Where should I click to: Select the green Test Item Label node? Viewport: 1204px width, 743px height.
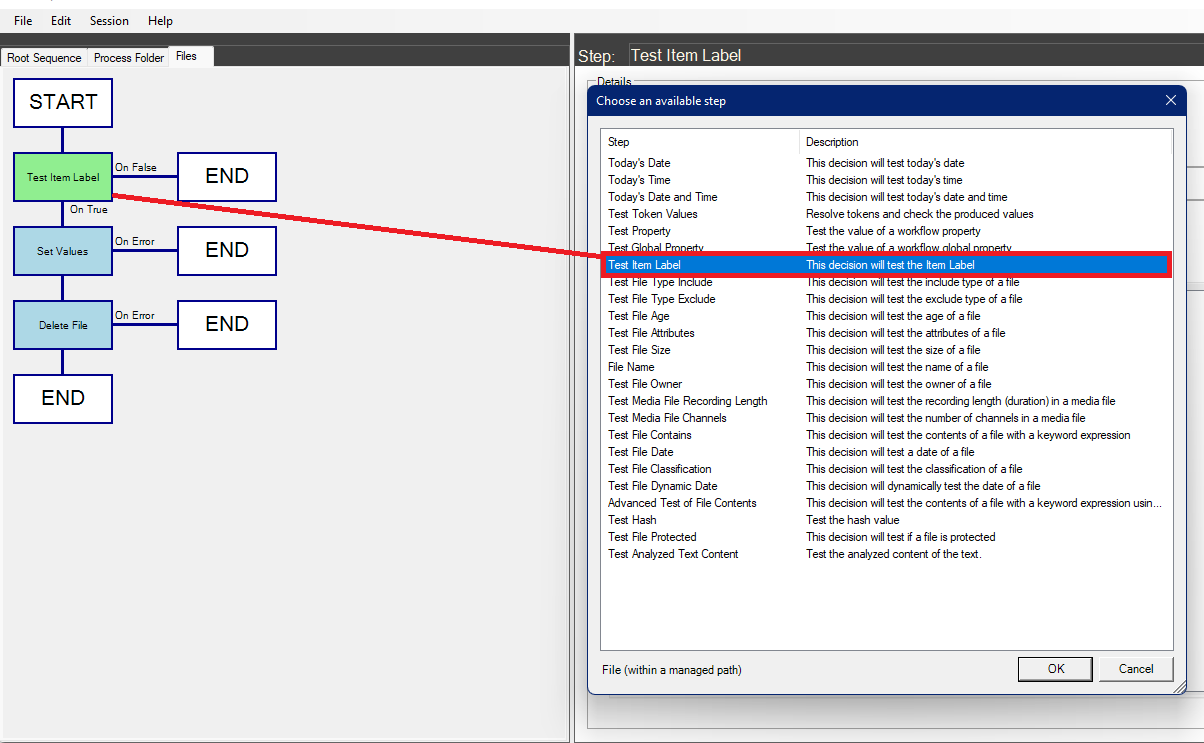tap(63, 177)
